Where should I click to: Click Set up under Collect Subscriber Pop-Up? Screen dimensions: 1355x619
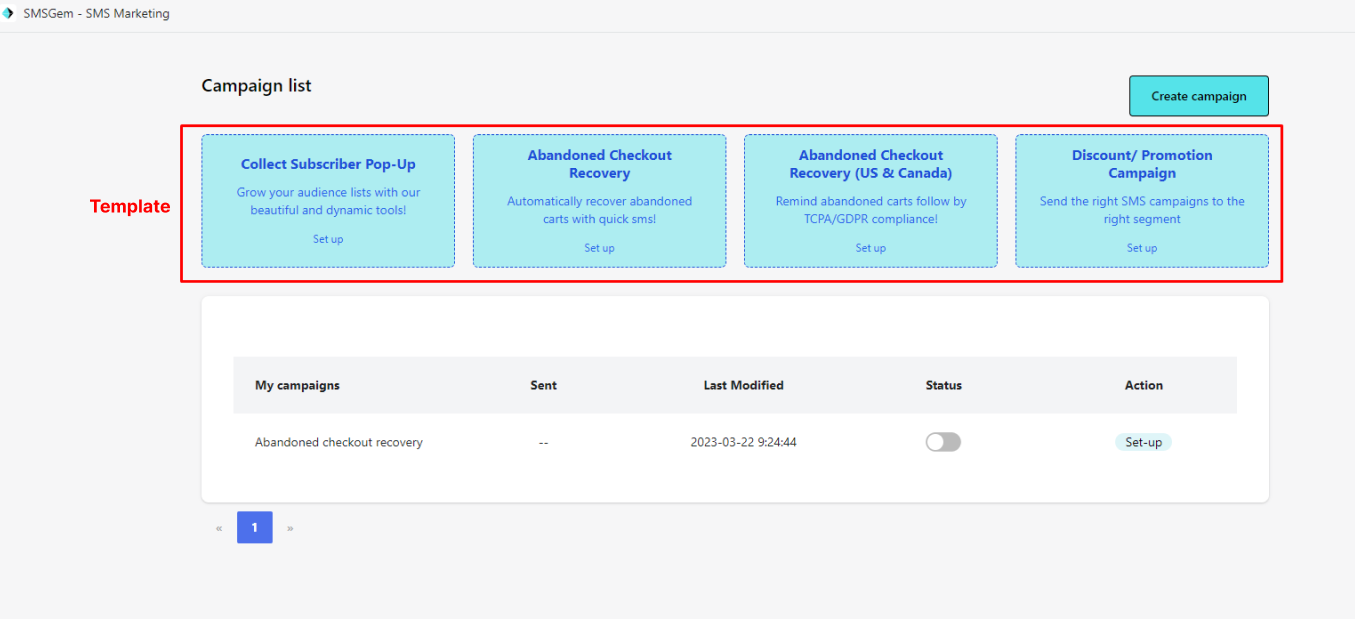click(x=328, y=239)
